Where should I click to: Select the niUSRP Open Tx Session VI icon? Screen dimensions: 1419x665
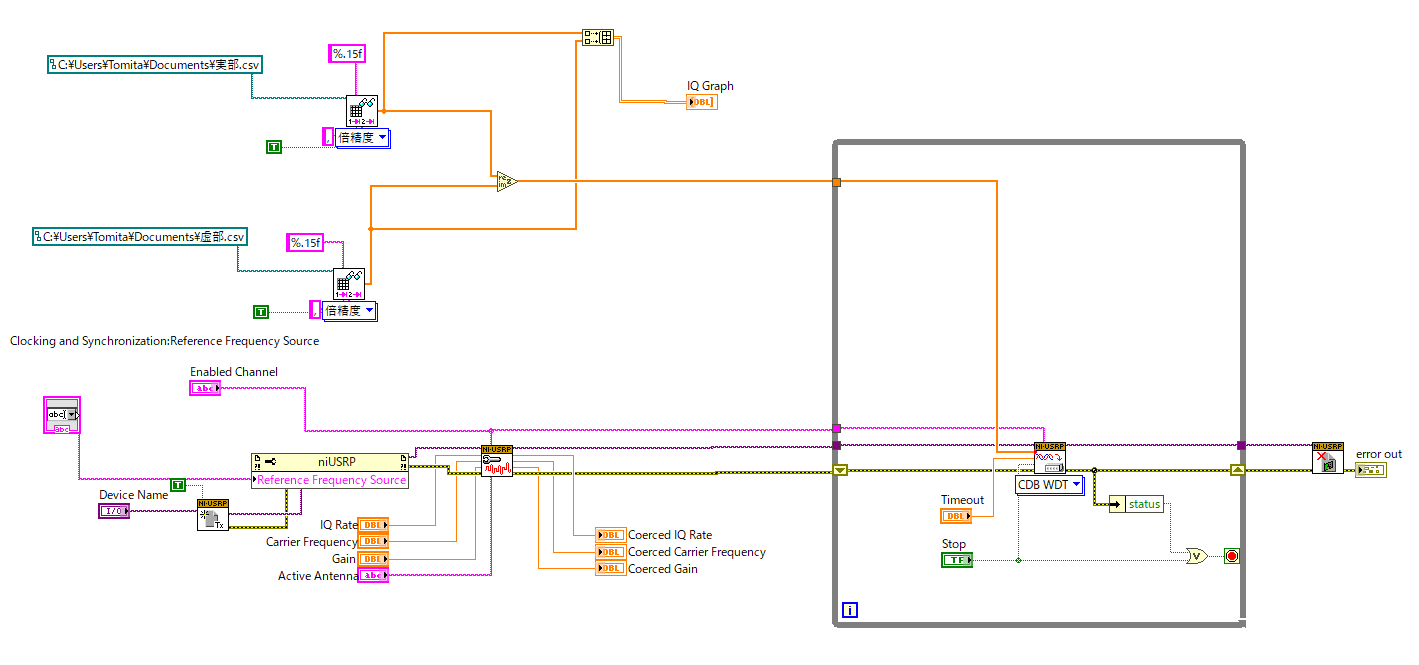tap(213, 514)
